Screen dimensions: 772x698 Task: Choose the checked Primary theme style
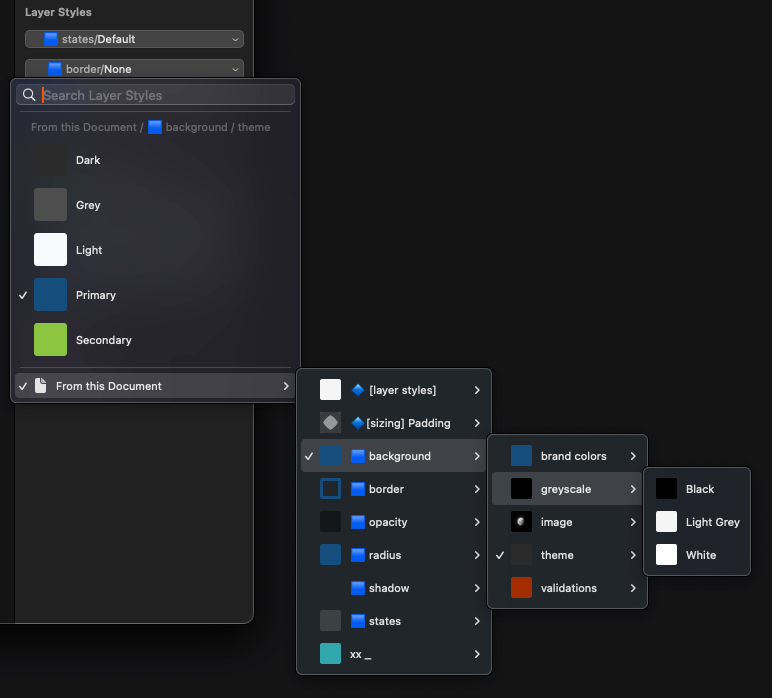pyautogui.click(x=155, y=295)
